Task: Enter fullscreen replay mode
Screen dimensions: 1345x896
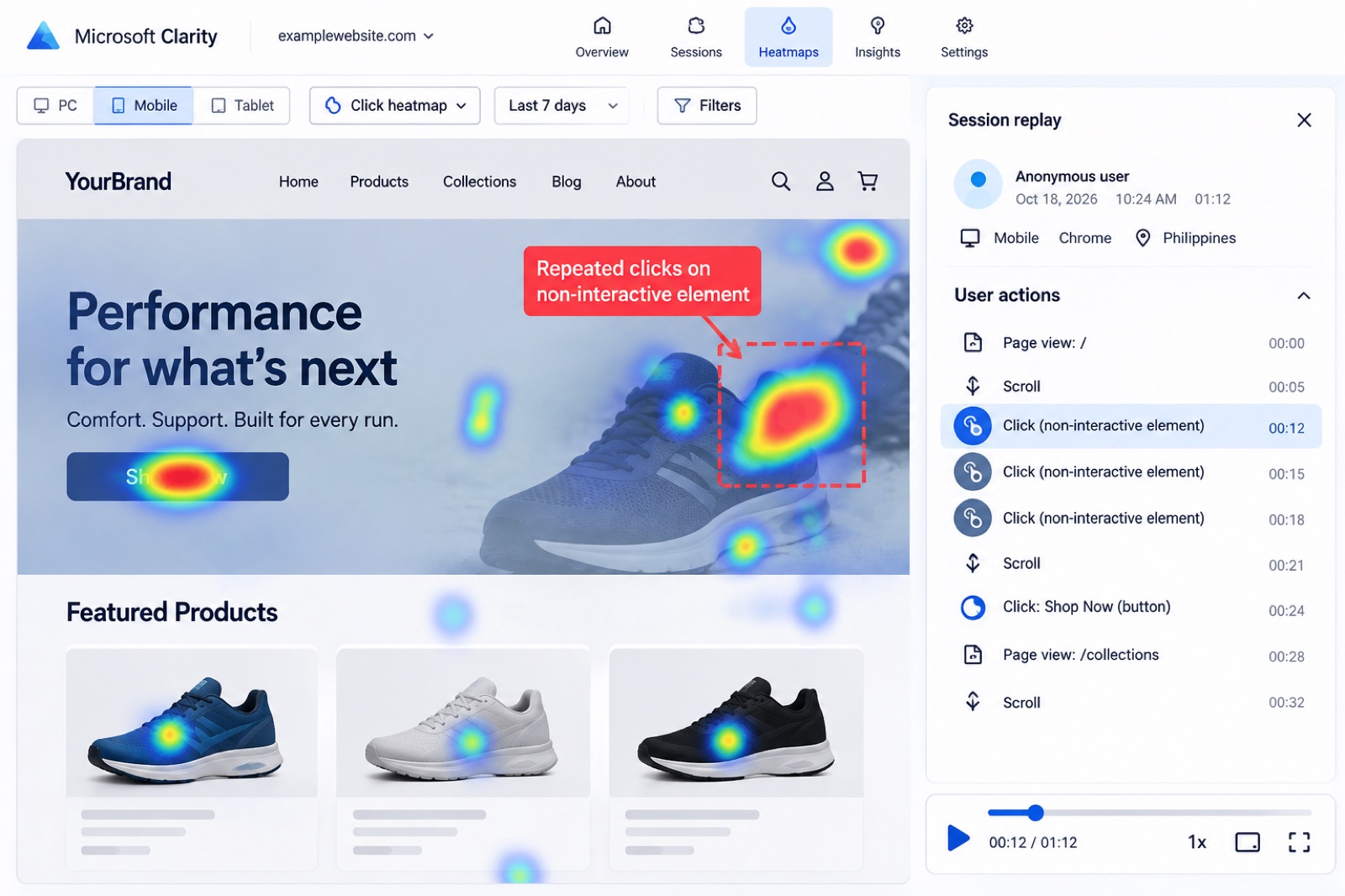Action: (1299, 842)
